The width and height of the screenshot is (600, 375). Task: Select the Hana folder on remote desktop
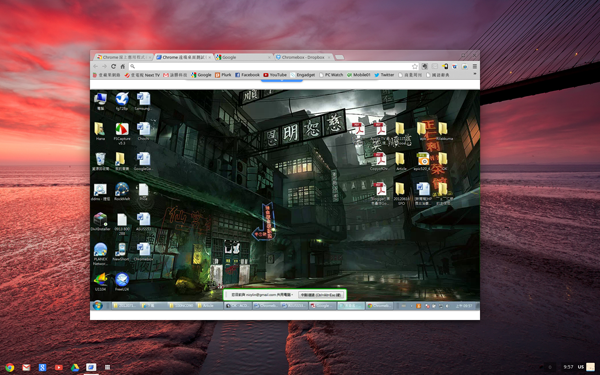(x=100, y=131)
